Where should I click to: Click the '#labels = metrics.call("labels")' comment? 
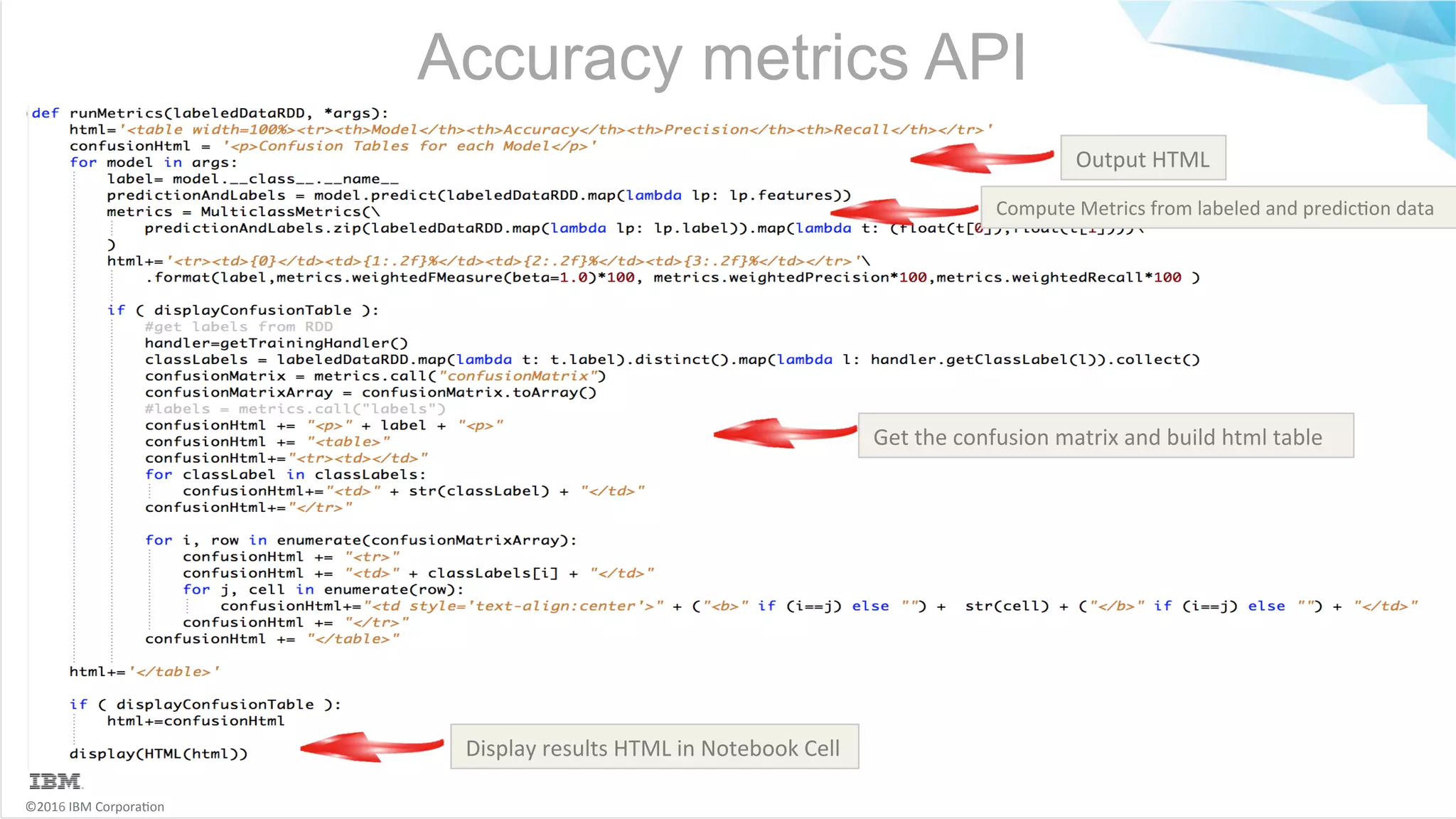click(x=295, y=409)
